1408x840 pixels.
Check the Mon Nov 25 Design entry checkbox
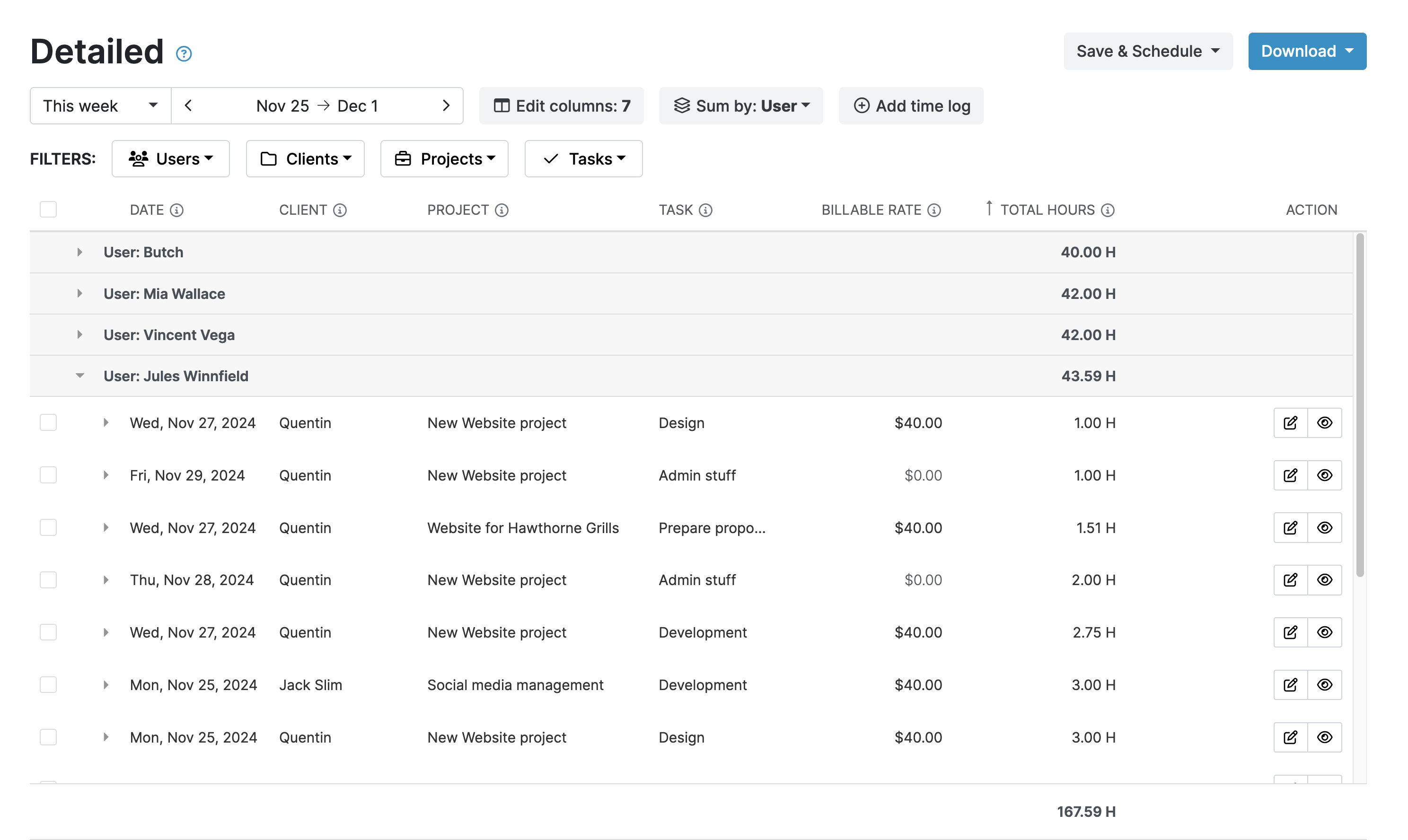(x=48, y=737)
